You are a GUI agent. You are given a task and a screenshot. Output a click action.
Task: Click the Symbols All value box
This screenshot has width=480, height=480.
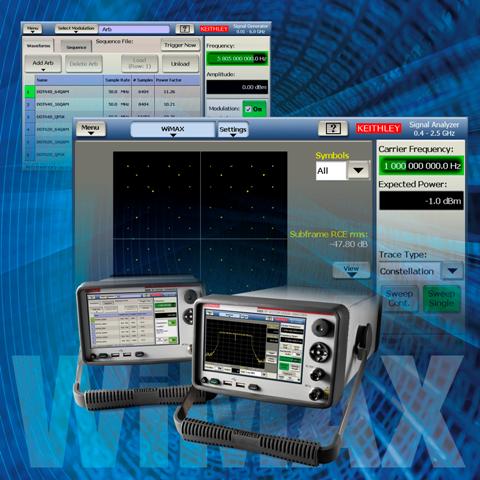(x=331, y=171)
